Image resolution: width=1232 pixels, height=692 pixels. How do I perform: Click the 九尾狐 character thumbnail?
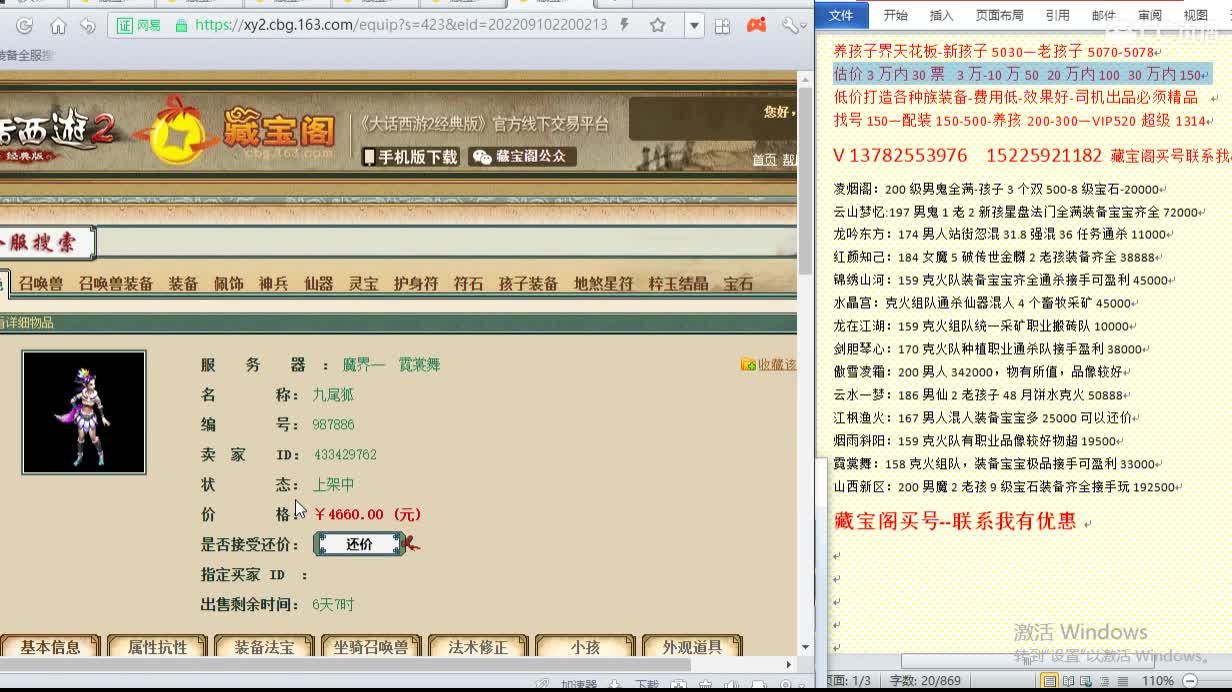[x=84, y=412]
